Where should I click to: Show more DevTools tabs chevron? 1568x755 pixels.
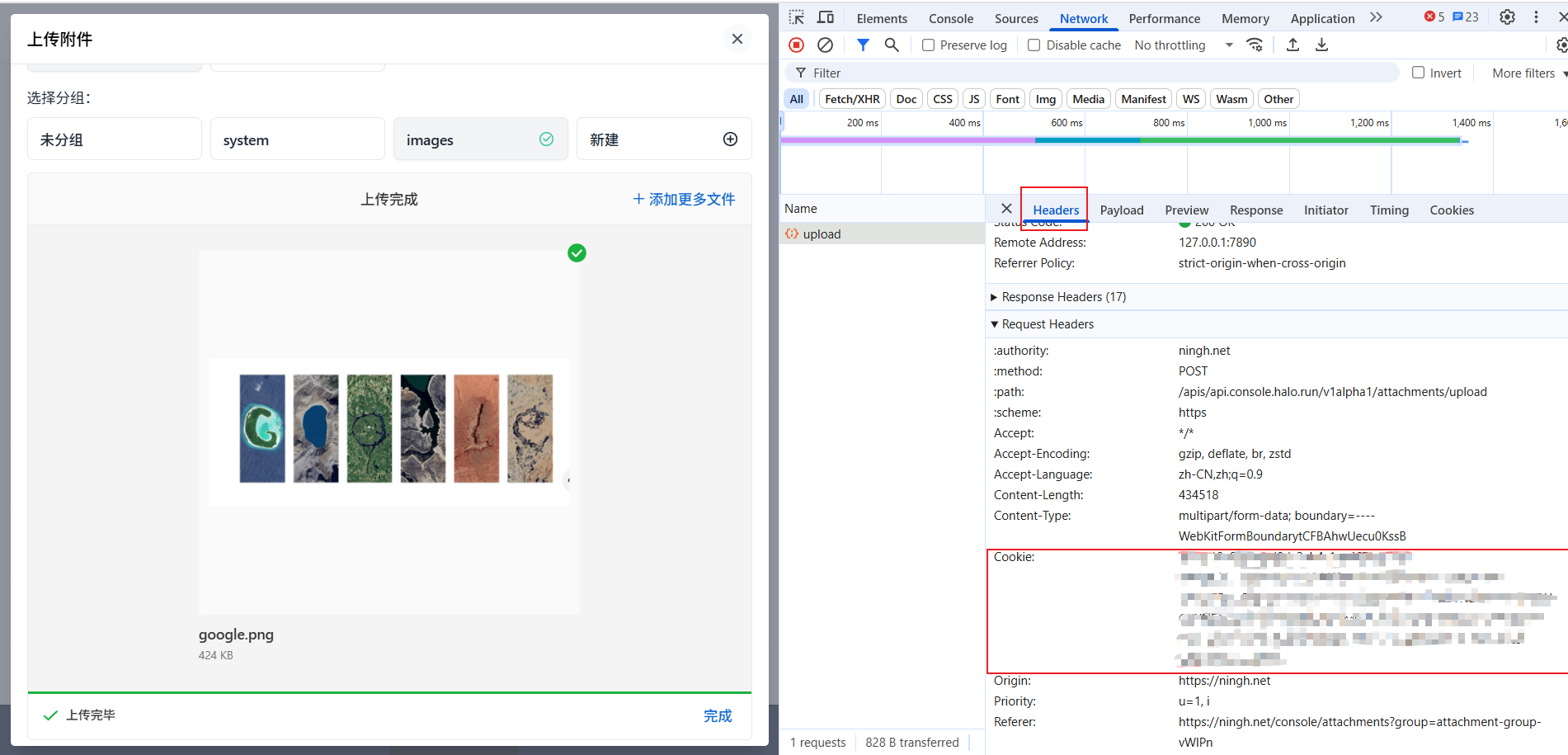1376,17
